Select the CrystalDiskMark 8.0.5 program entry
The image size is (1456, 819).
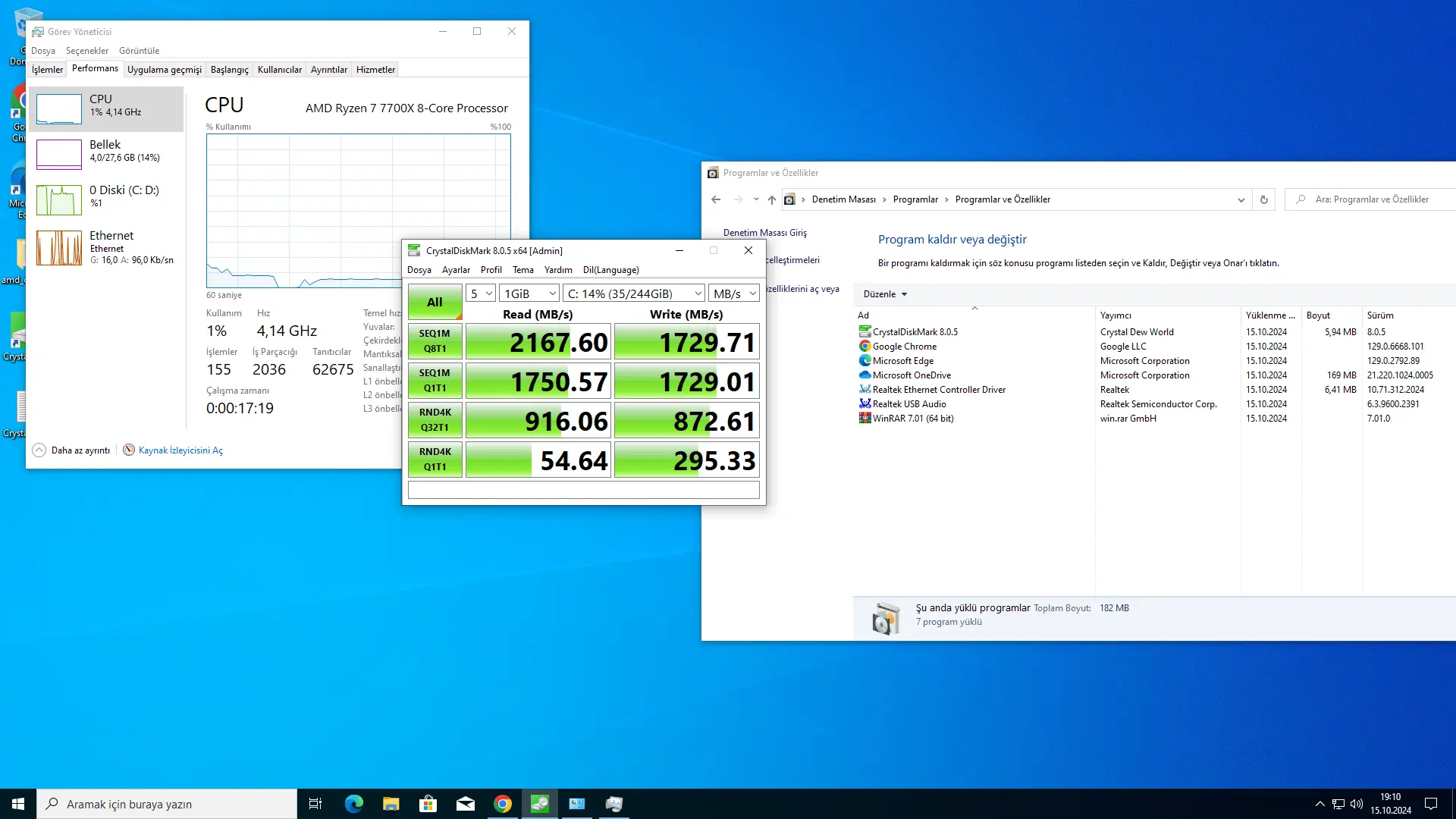coord(915,332)
